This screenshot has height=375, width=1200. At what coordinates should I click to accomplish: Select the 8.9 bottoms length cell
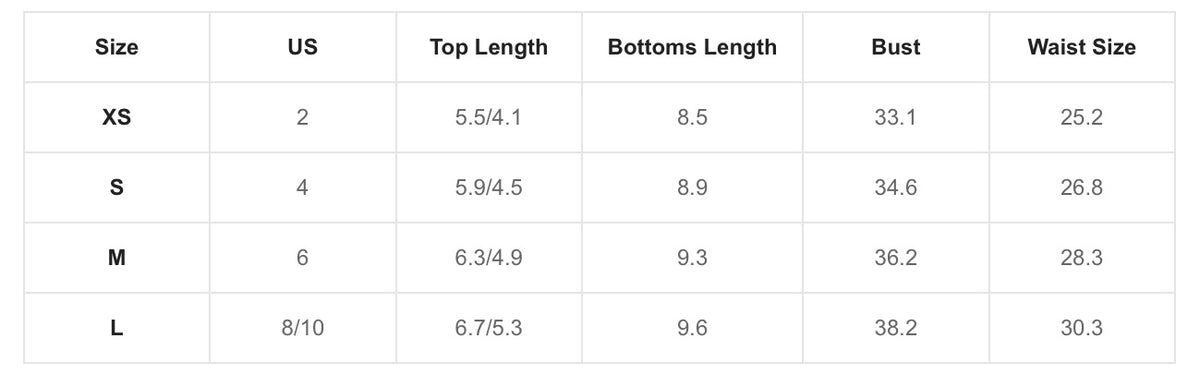[692, 188]
